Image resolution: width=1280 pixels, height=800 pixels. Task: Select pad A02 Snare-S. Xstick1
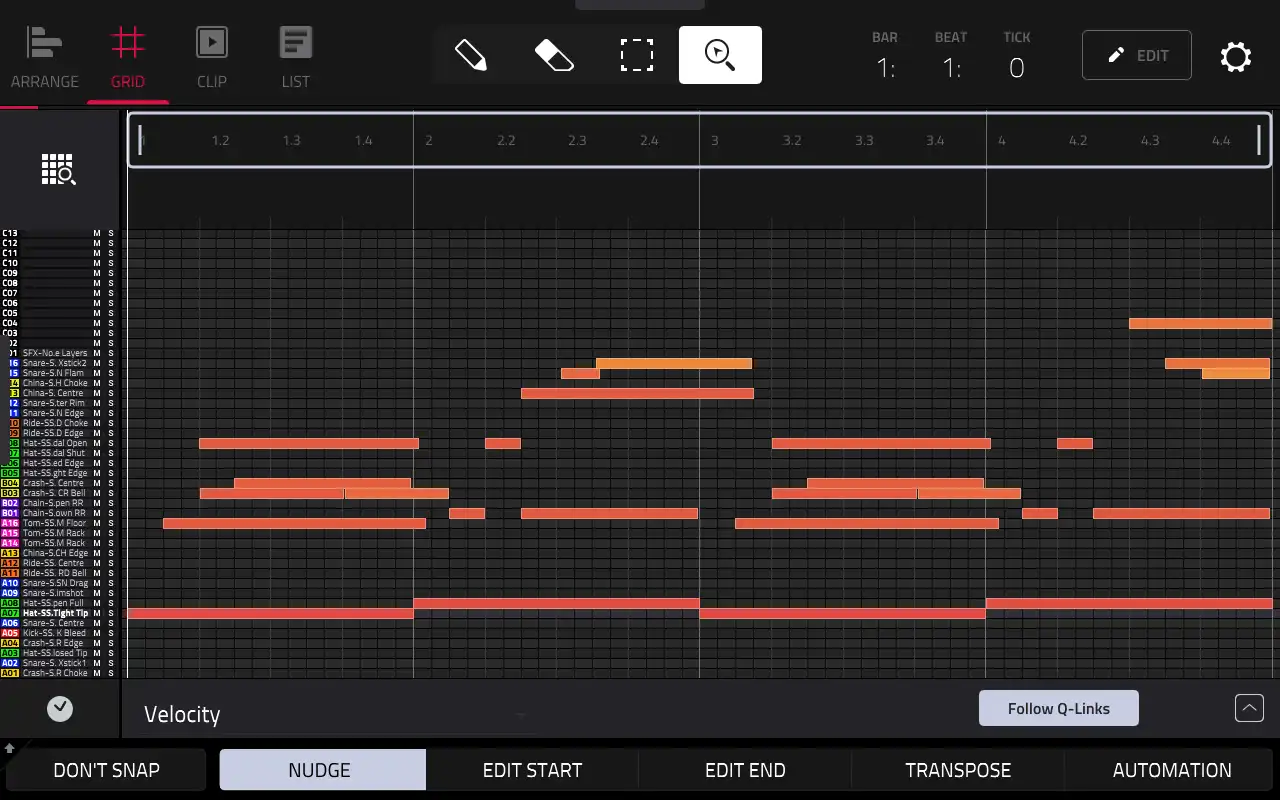(45, 663)
